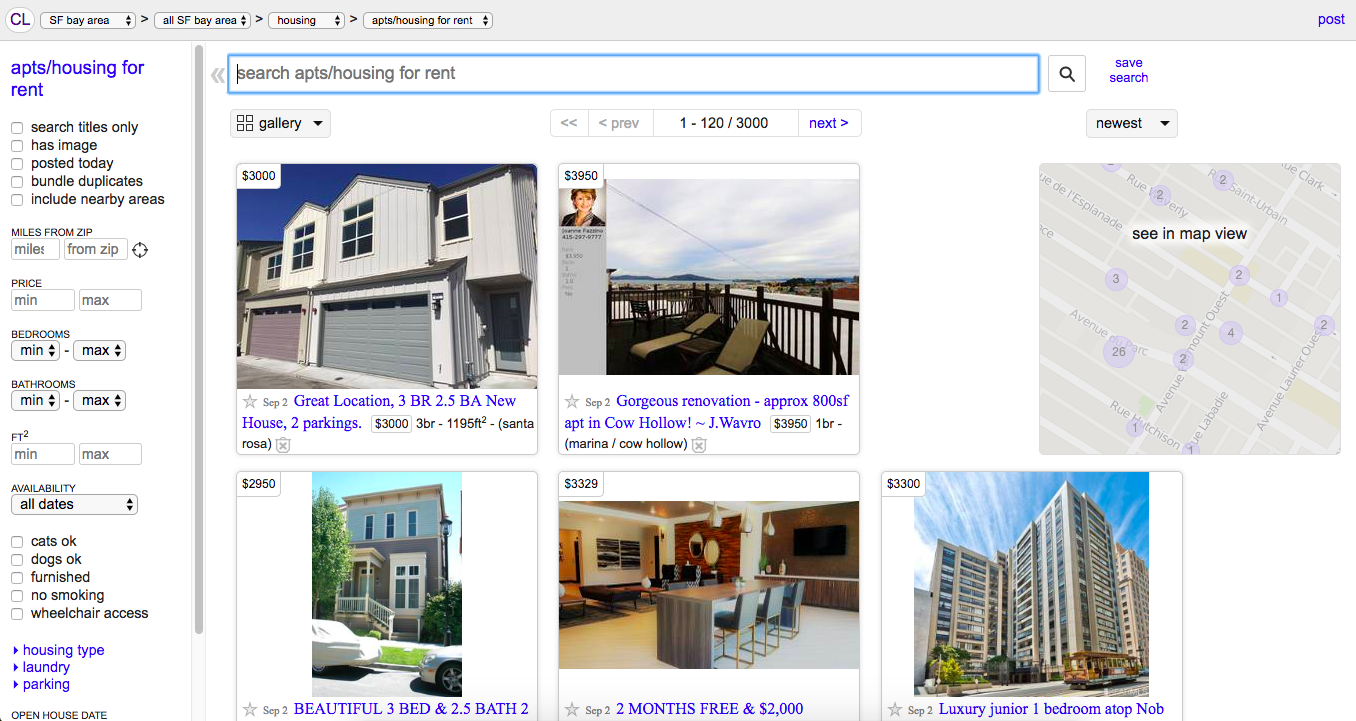
Task: Click the magnifying glass search icon
Action: pos(1066,73)
